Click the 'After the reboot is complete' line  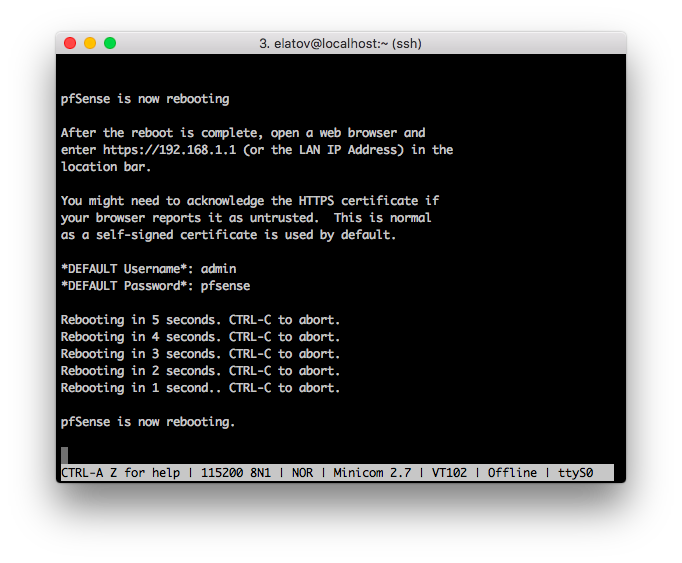tap(243, 133)
